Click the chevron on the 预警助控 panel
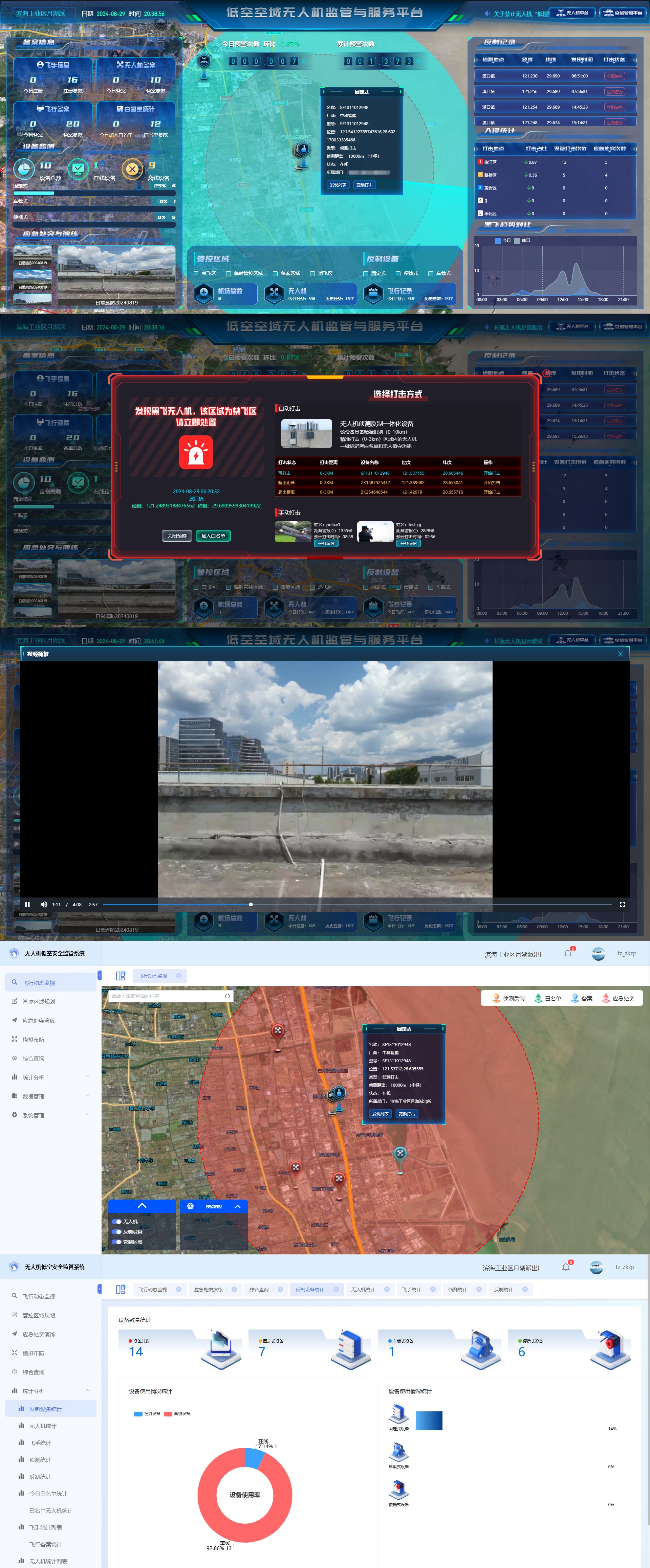650x1568 pixels. click(238, 1206)
